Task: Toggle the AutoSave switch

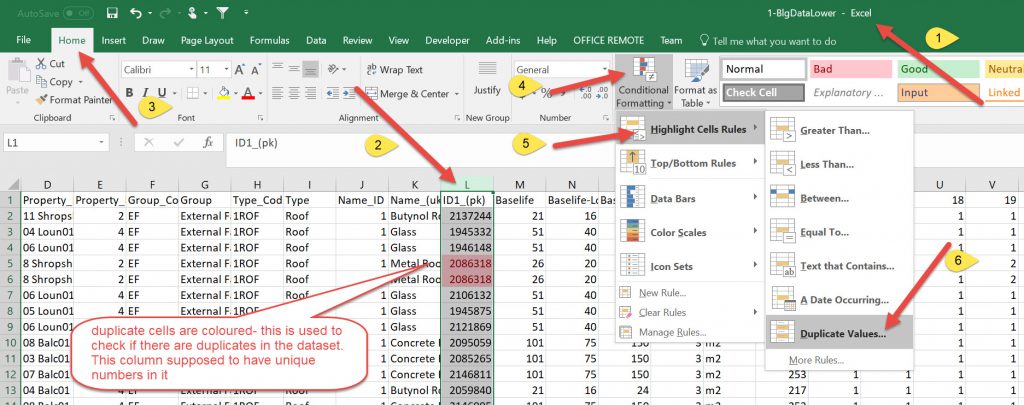Action: (78, 13)
